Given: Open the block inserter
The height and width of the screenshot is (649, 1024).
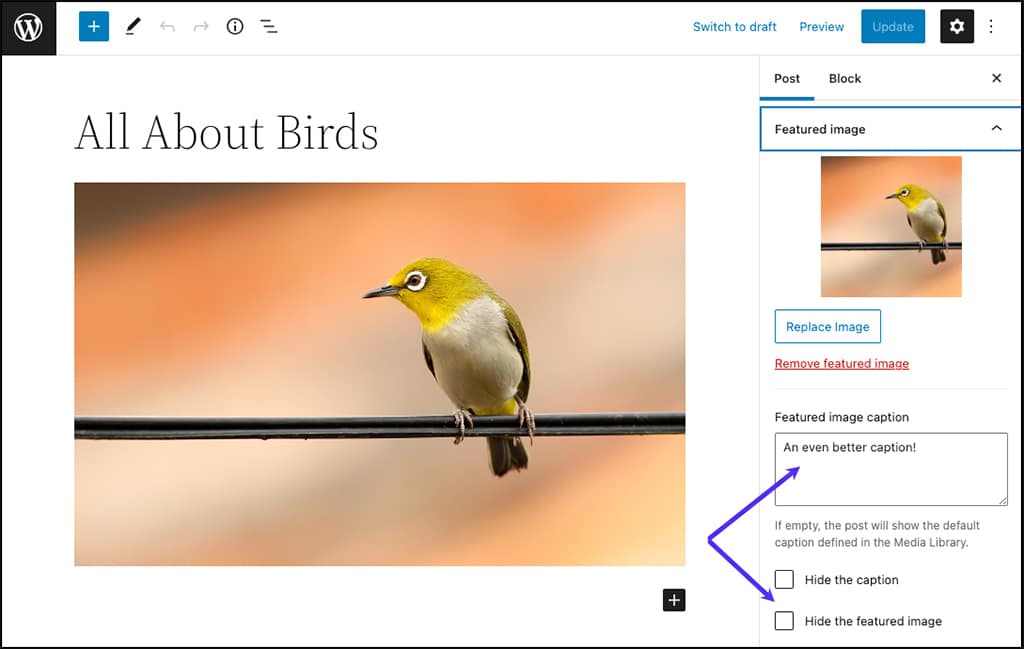Looking at the screenshot, I should 93,26.
